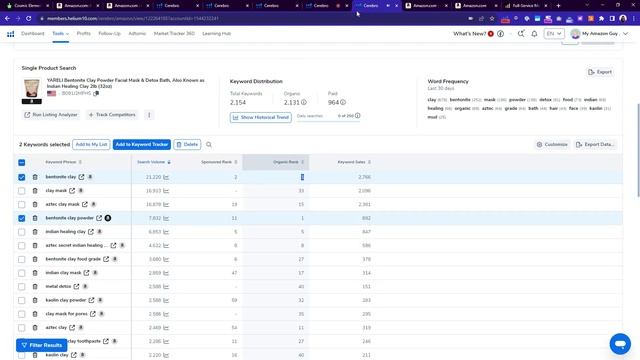Go to the Dashboard nav item
The image size is (640, 360).
33,33
